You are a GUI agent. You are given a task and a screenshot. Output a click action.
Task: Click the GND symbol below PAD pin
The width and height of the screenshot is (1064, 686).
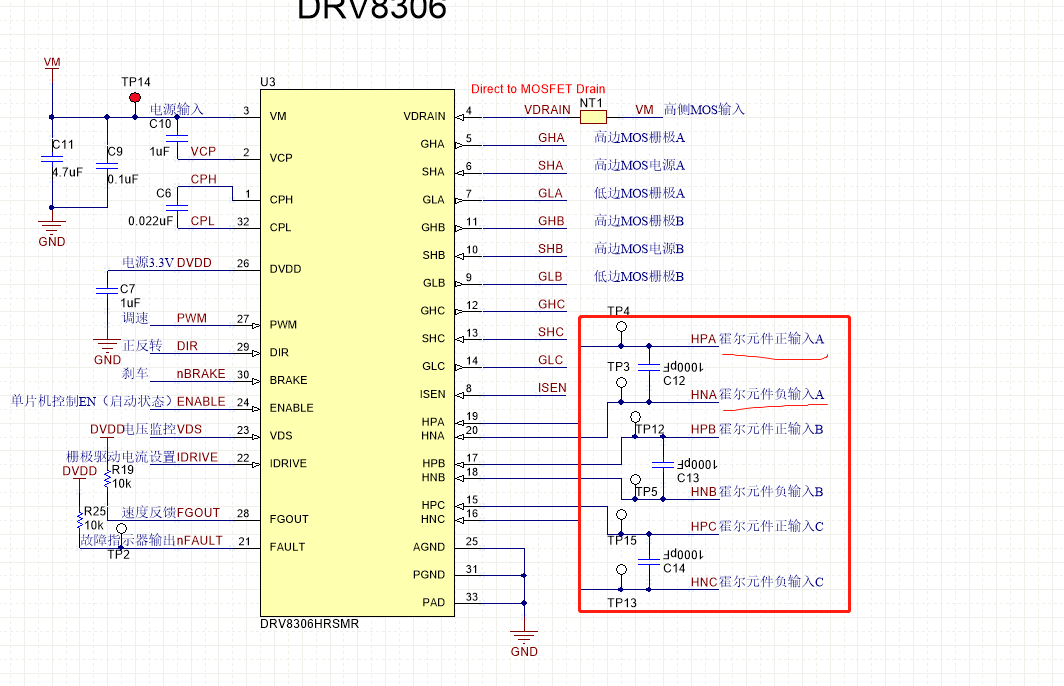click(524, 643)
